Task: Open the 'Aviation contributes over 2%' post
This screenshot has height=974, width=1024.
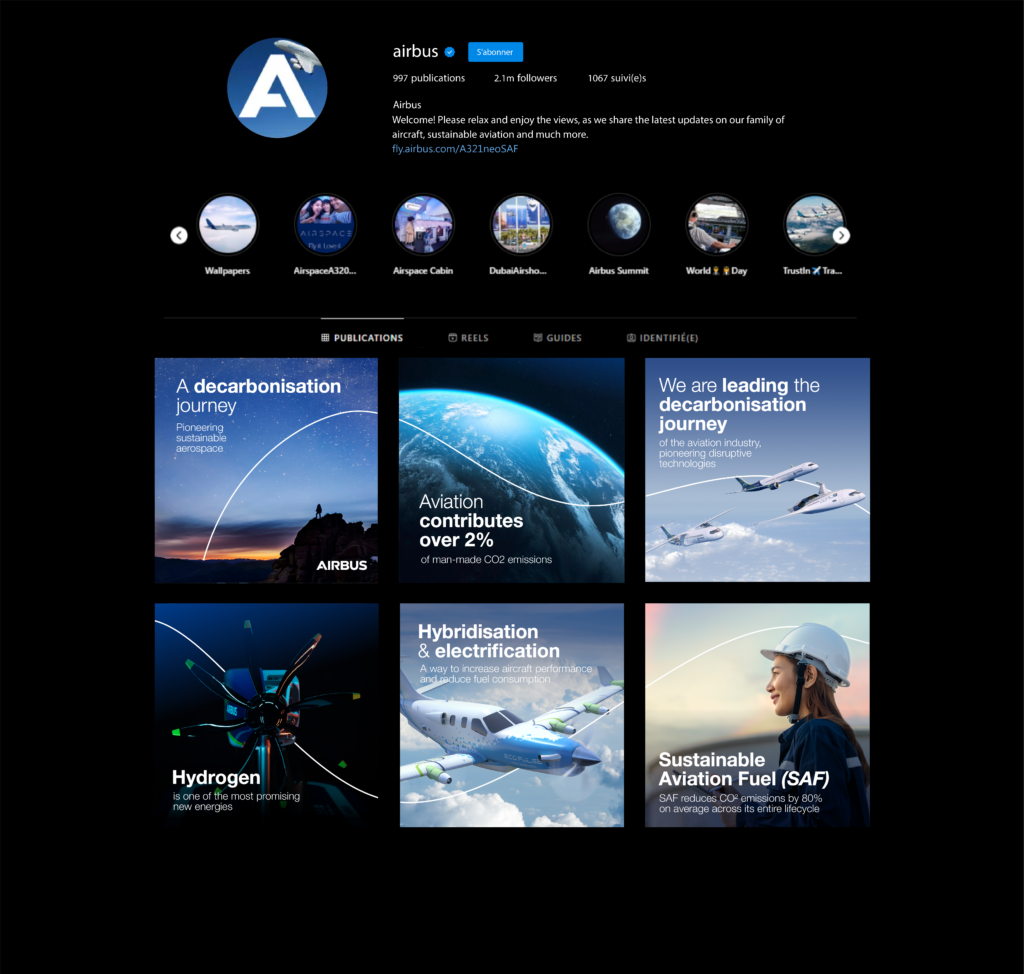Action: [x=511, y=470]
